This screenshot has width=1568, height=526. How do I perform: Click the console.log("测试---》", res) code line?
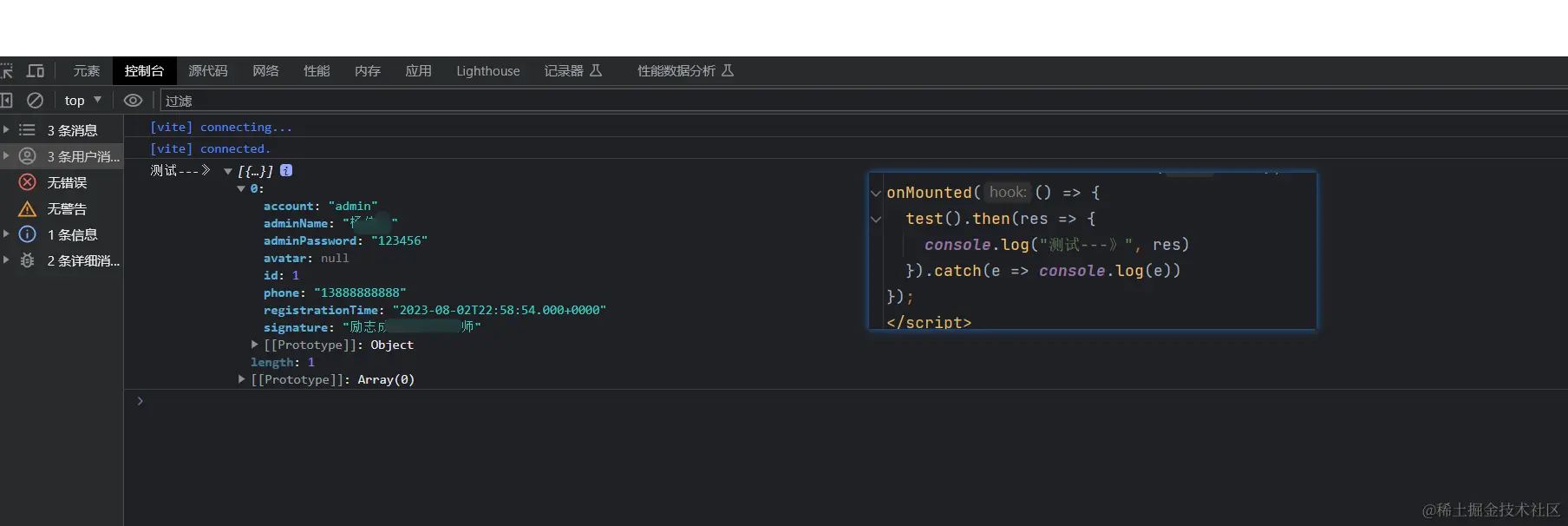1056,245
